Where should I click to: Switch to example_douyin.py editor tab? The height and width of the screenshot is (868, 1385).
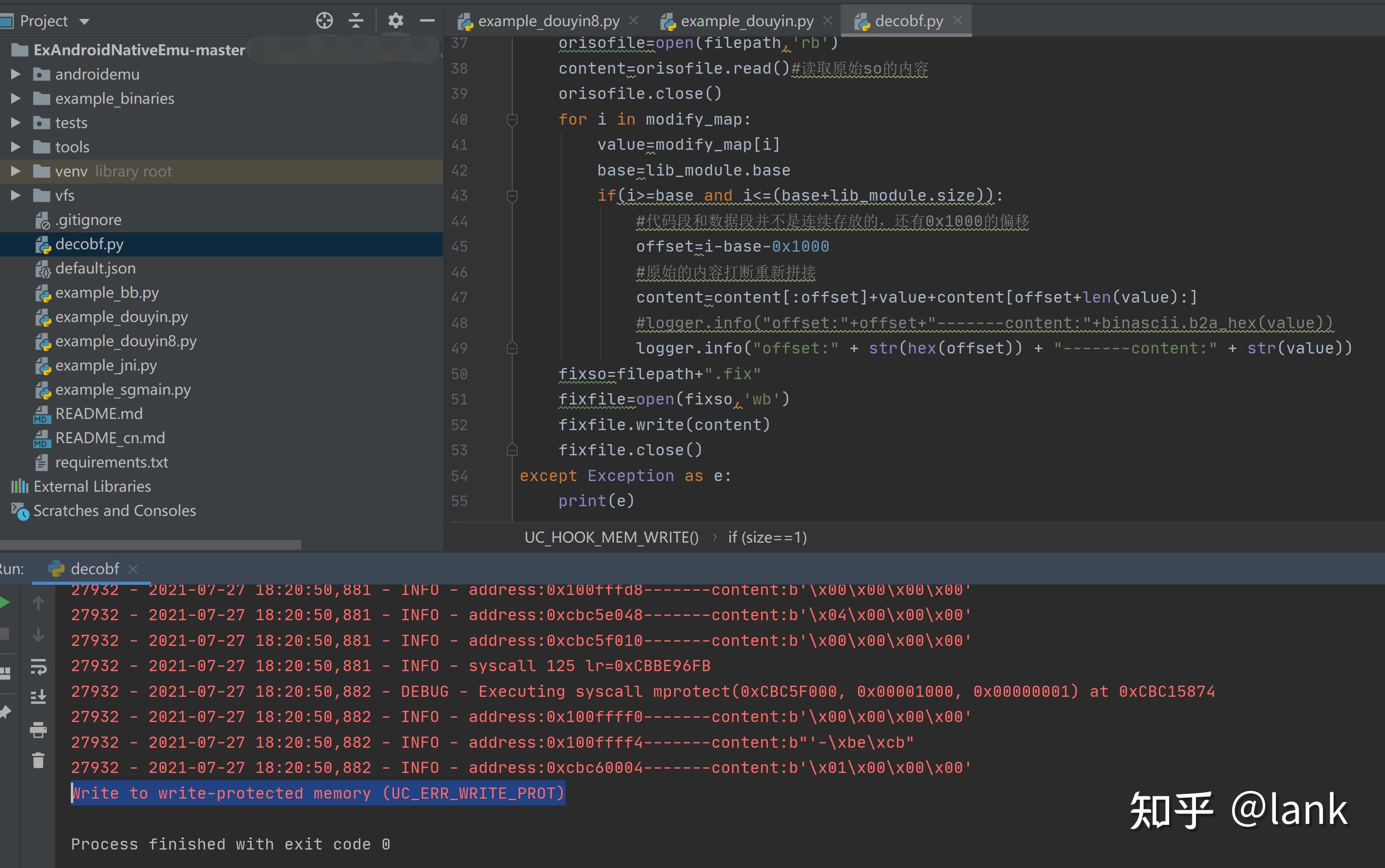tap(747, 21)
